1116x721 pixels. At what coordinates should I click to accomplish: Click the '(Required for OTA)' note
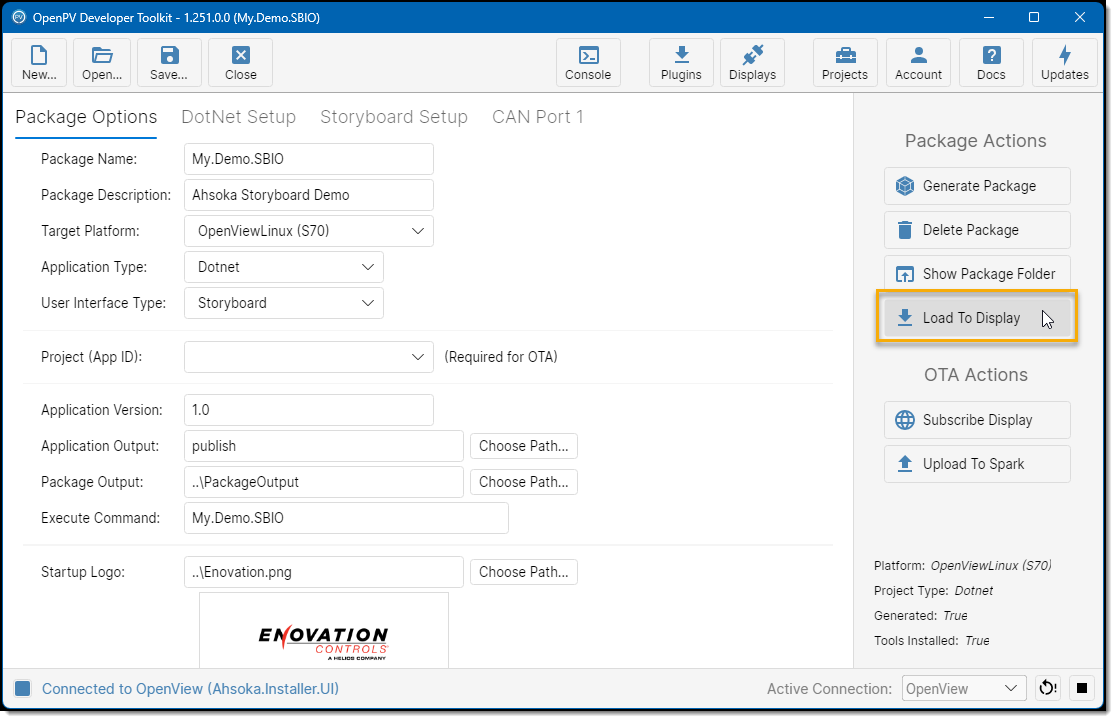501,357
